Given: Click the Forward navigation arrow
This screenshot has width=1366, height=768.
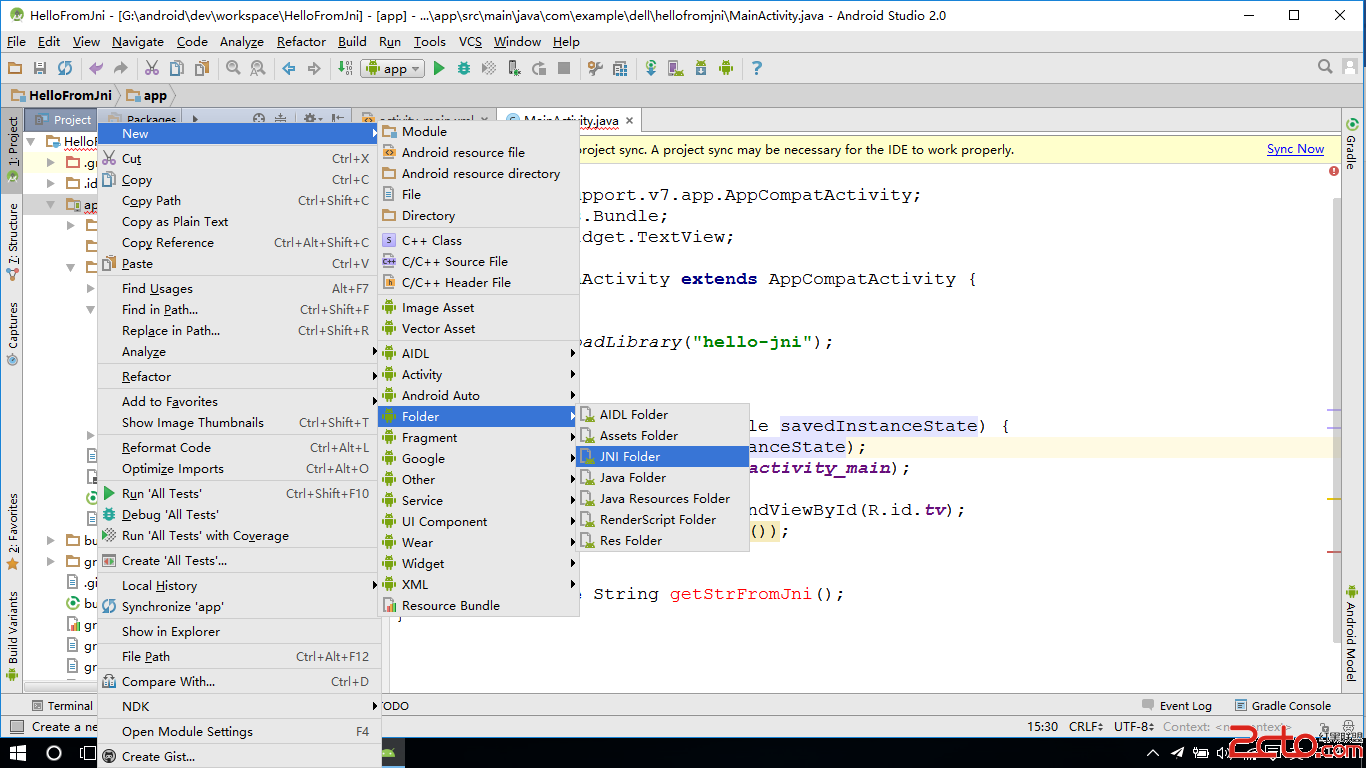Looking at the screenshot, I should tap(314, 68).
